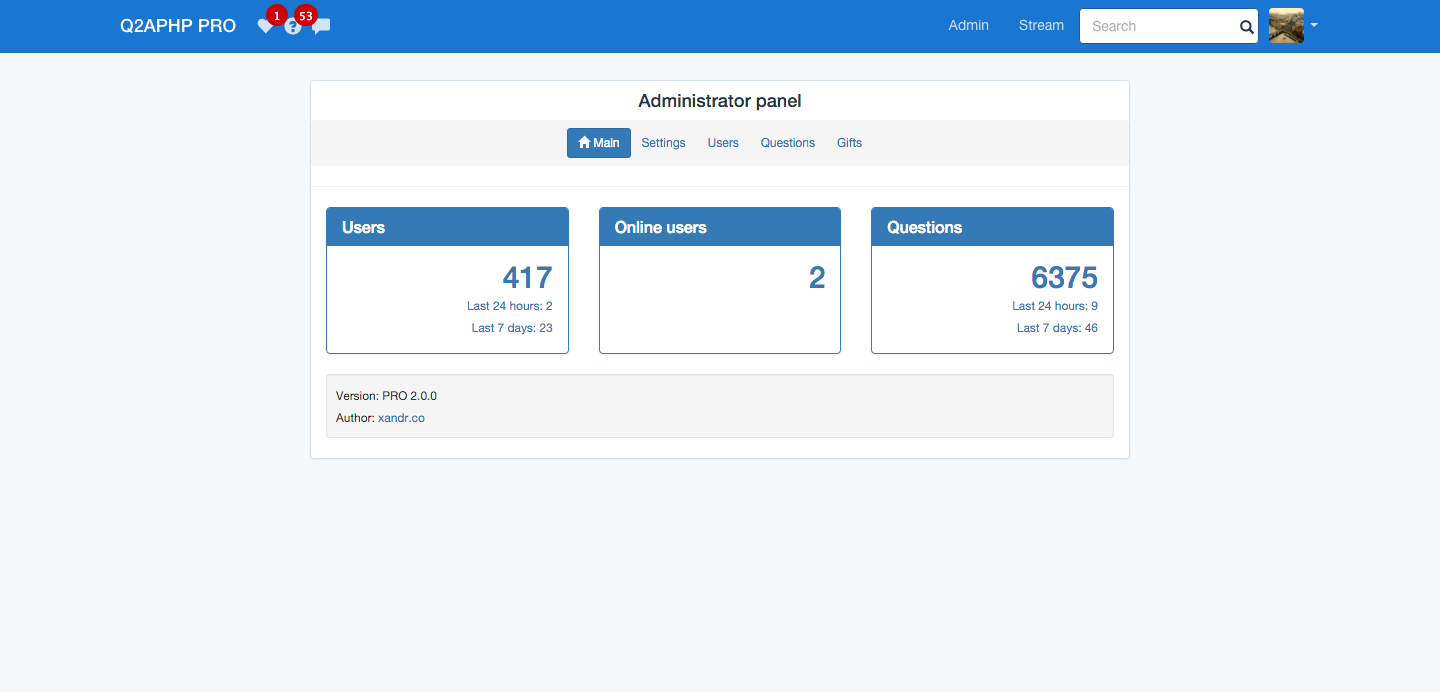Screen dimensions: 1440x692
Task: Click the user avatar picture
Action: point(1286,26)
